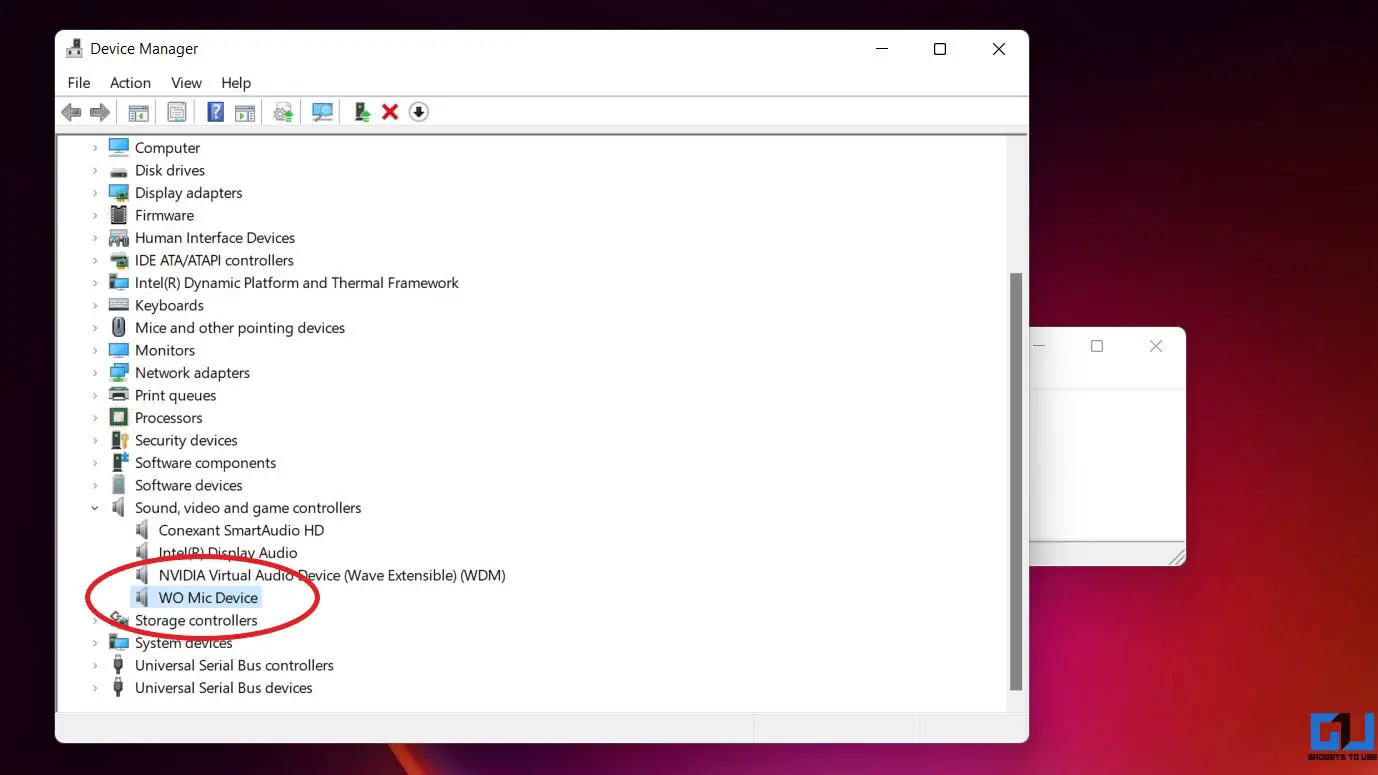Open the File menu
Viewport: 1378px width, 775px height.
pos(79,83)
